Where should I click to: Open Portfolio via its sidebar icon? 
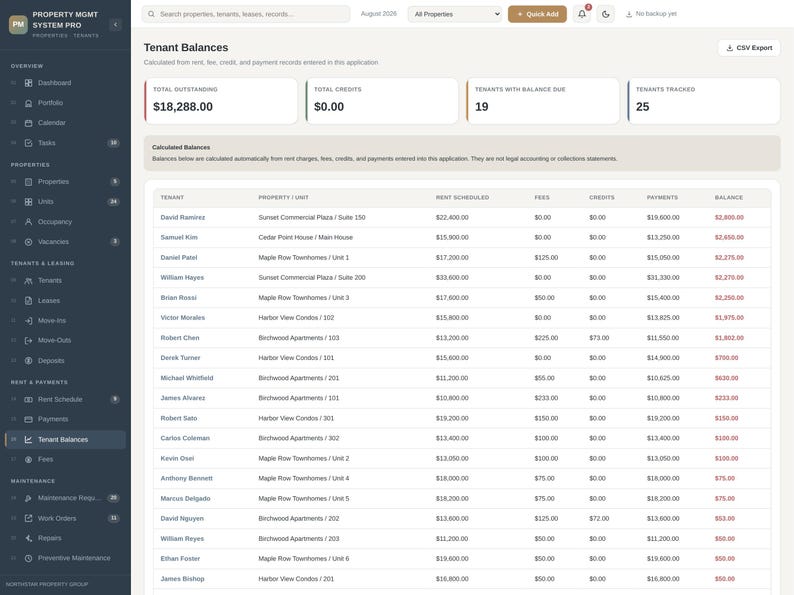28,103
